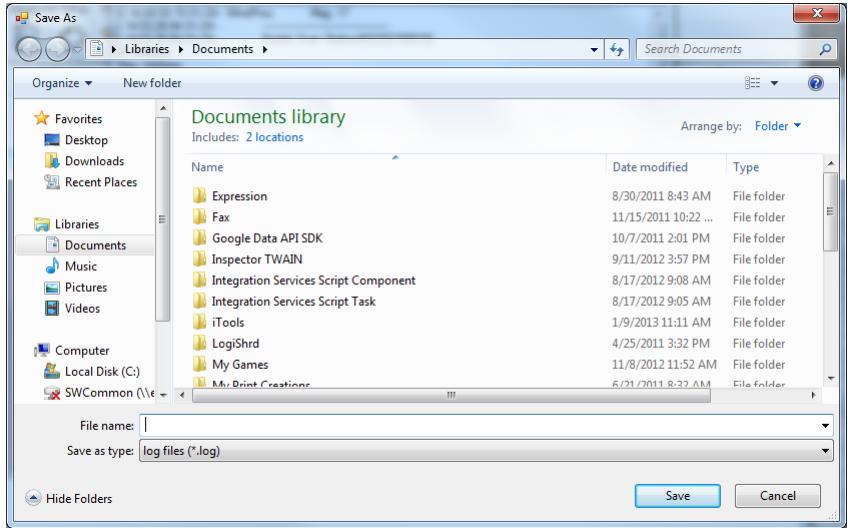Select Libraries in the address breadcrumb
Screen dimensions: 848x528
tap(147, 49)
